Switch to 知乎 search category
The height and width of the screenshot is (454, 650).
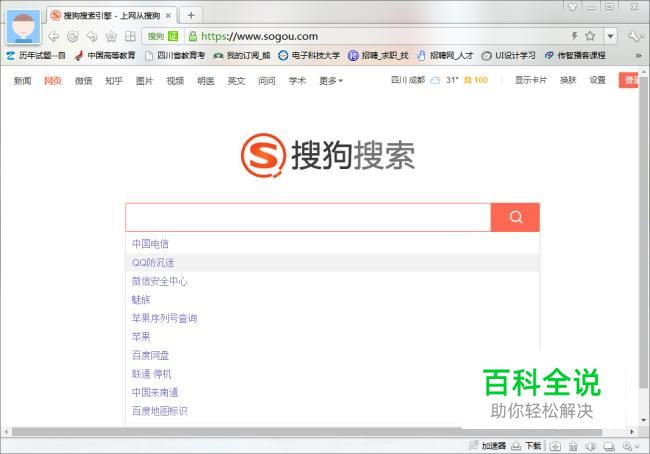(x=114, y=80)
